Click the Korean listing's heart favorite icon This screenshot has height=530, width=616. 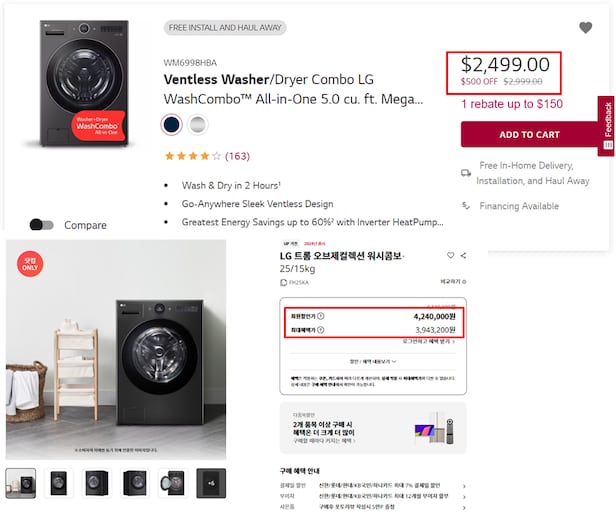pos(450,256)
